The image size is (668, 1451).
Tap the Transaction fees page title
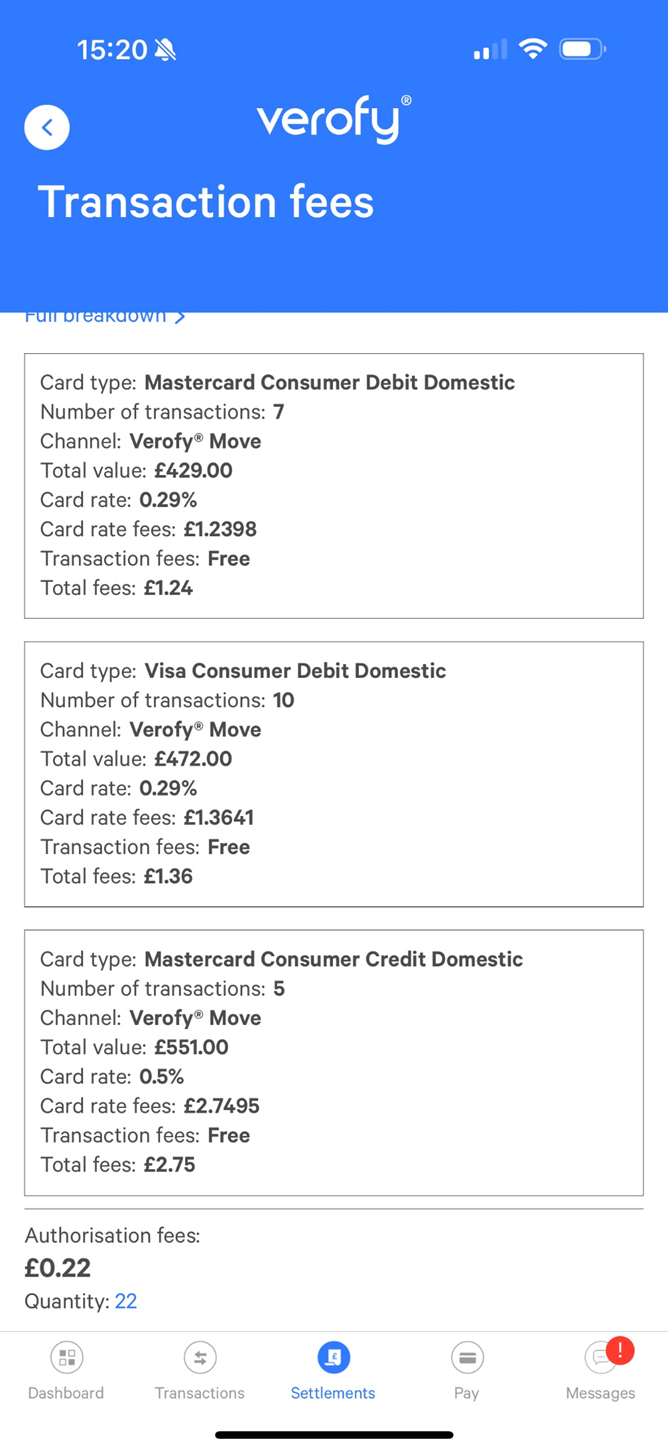[x=206, y=202]
